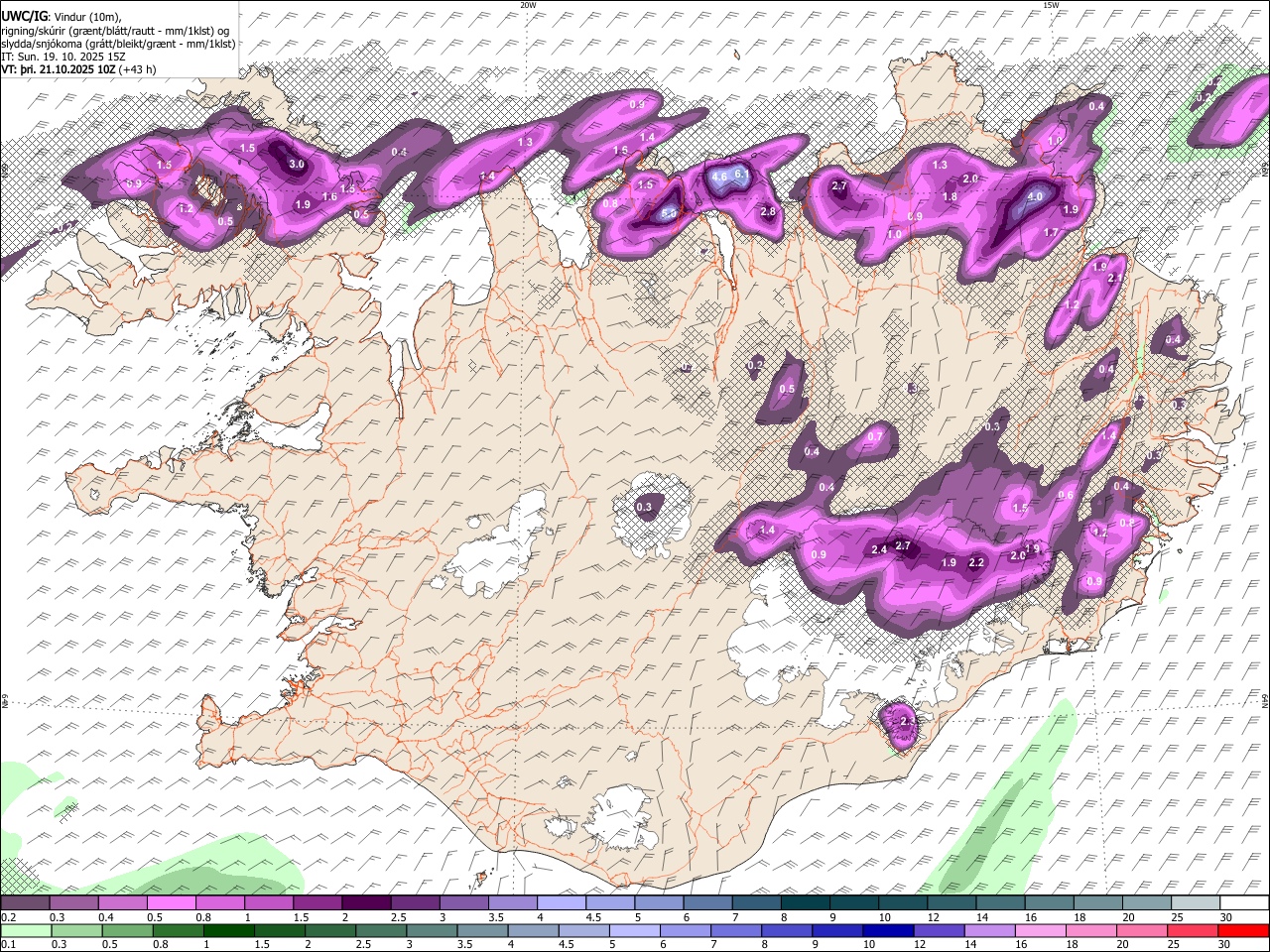Click the 3.0 precipitation value in the northwest
Viewport: 1270px width, 952px height.
pos(296,164)
